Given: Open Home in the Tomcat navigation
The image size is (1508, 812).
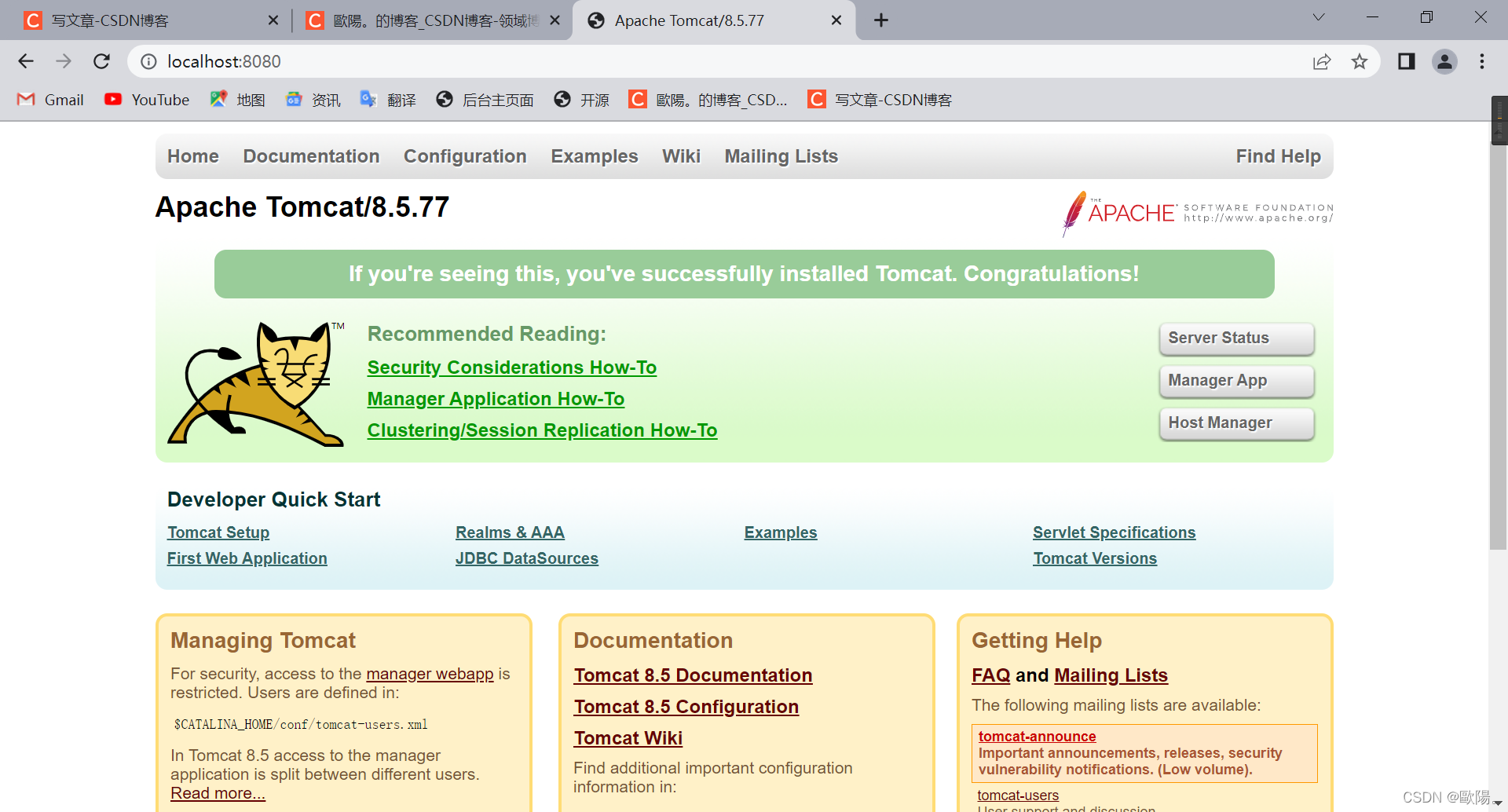Looking at the screenshot, I should coord(193,156).
